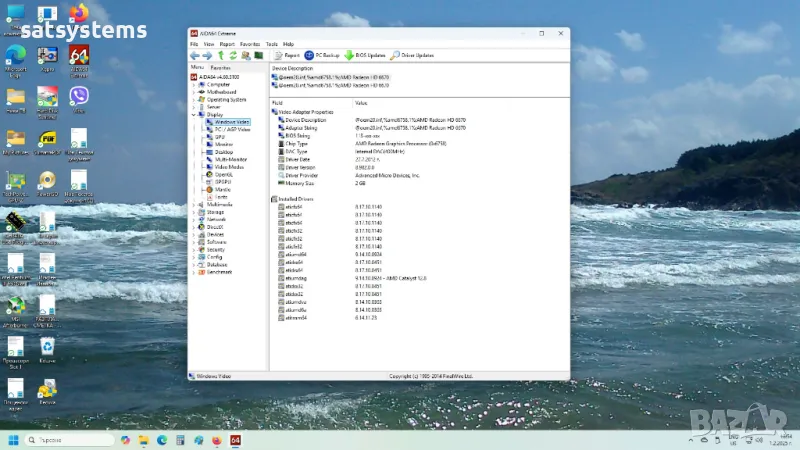The image size is (800, 450).
Task: Select the Benchmark tree item
Action: 219,272
